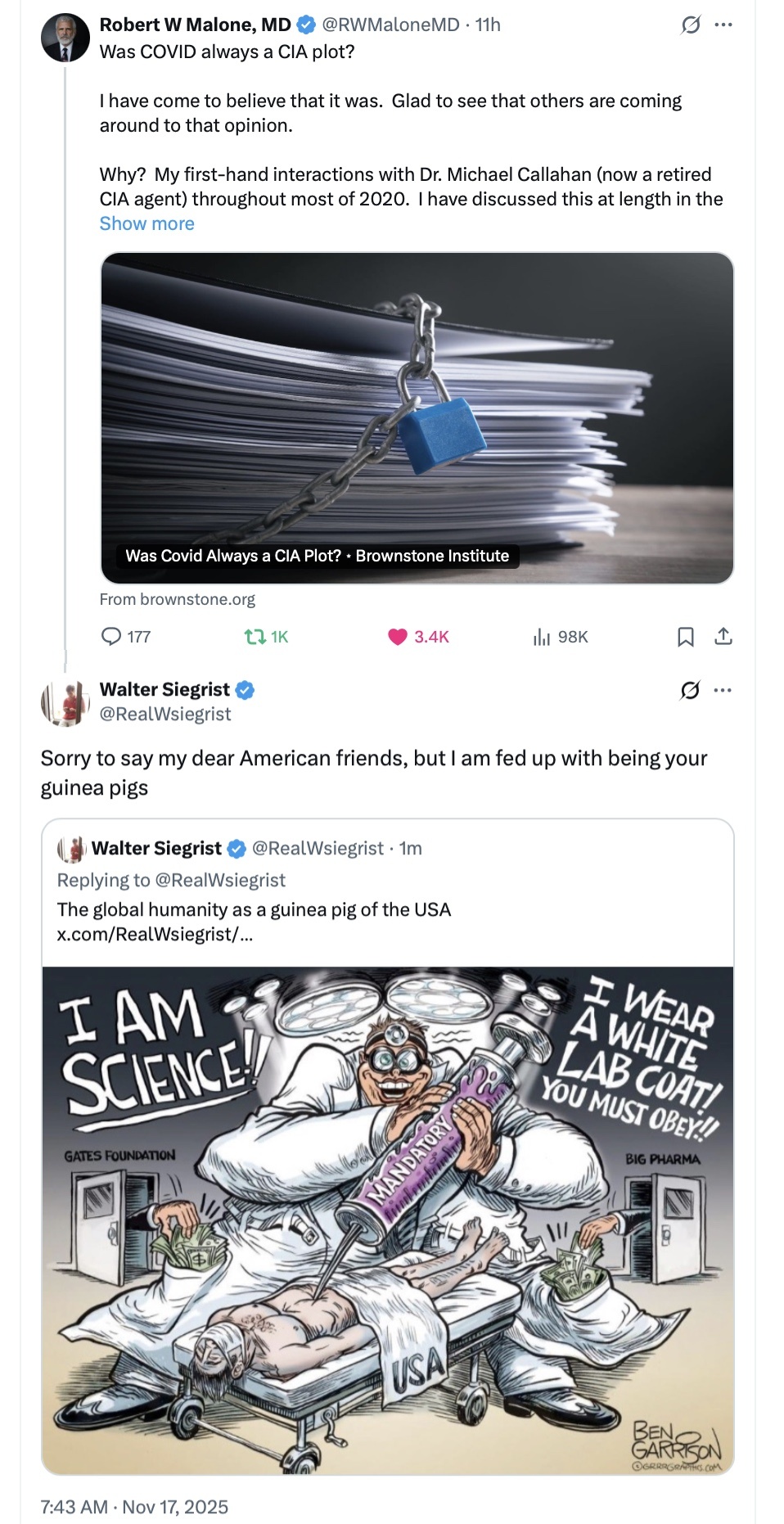Click the Grok icon on Malone's post
This screenshot has height=1524, width=784.
click(x=691, y=25)
